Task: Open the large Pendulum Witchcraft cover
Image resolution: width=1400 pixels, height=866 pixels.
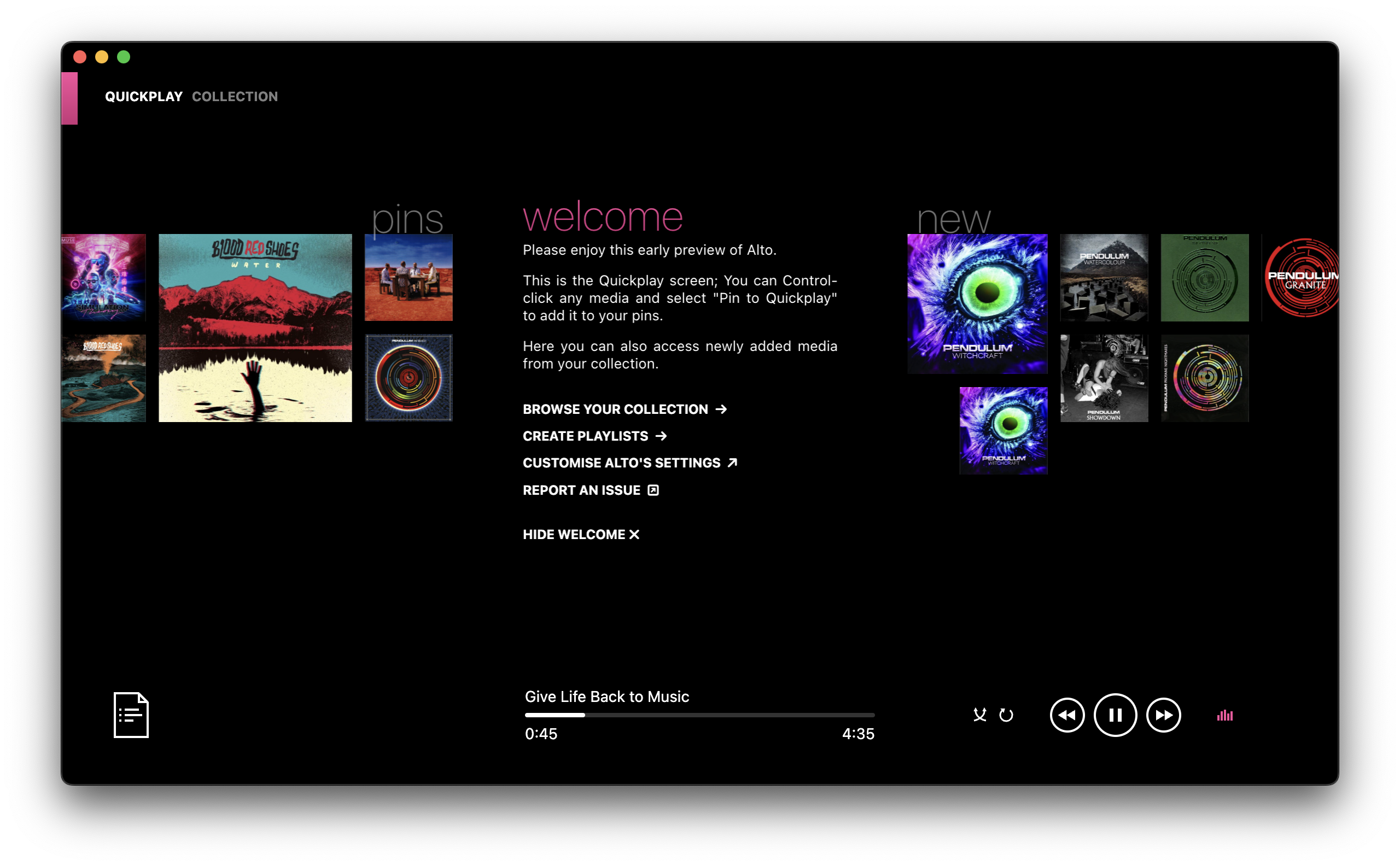Action: point(977,303)
